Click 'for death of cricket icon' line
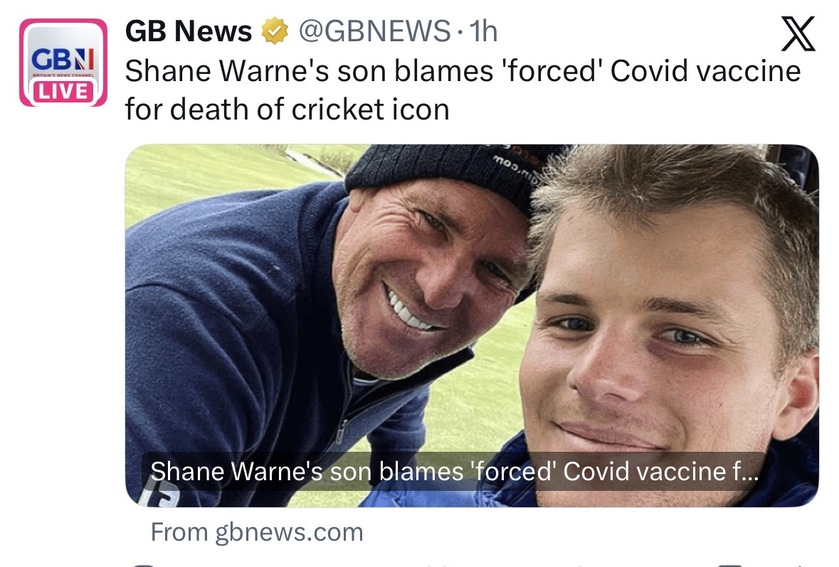 (x=286, y=109)
